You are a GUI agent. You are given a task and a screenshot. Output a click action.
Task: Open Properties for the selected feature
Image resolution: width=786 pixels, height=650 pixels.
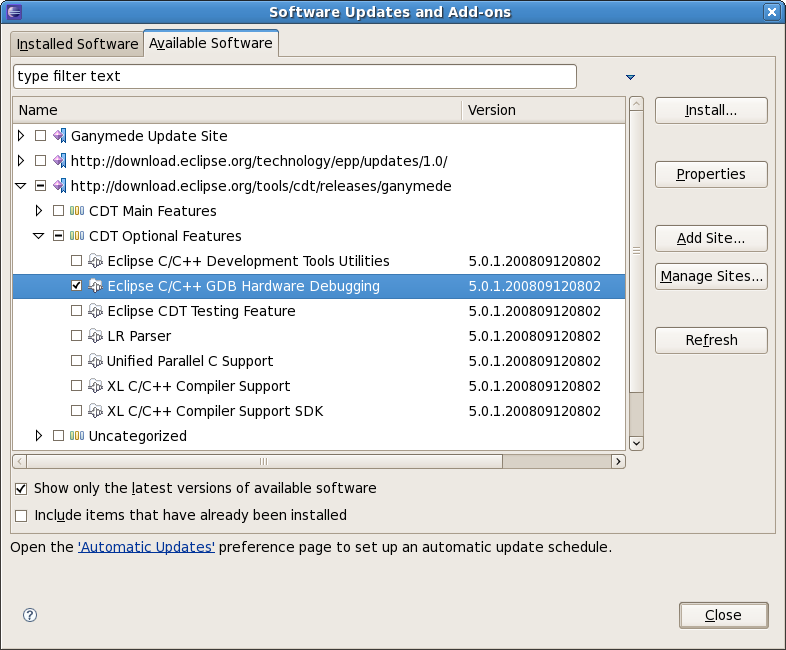711,174
